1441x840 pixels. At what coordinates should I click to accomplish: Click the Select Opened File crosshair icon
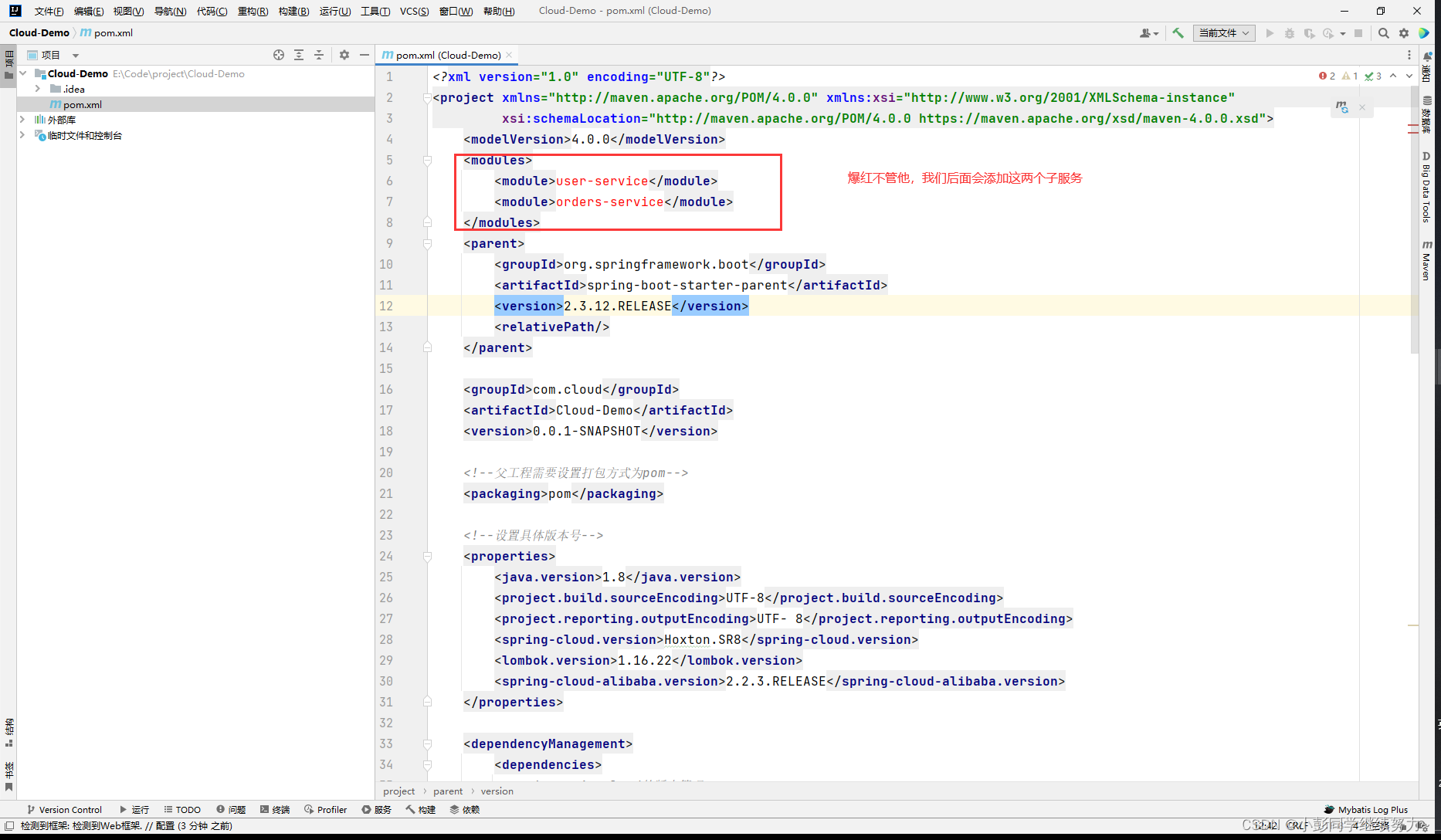click(x=279, y=55)
